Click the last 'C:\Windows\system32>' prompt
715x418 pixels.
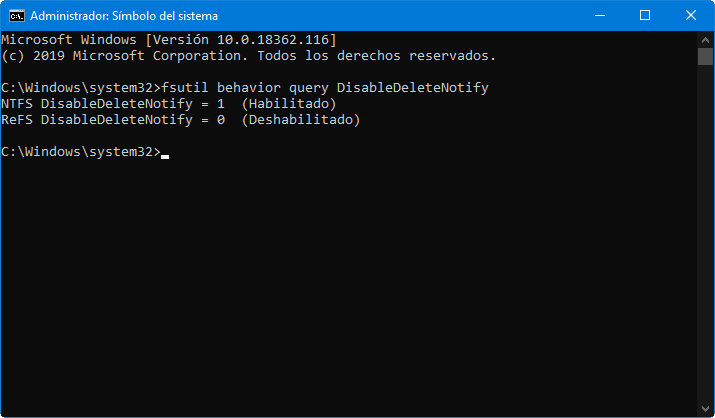pyautogui.click(x=80, y=152)
